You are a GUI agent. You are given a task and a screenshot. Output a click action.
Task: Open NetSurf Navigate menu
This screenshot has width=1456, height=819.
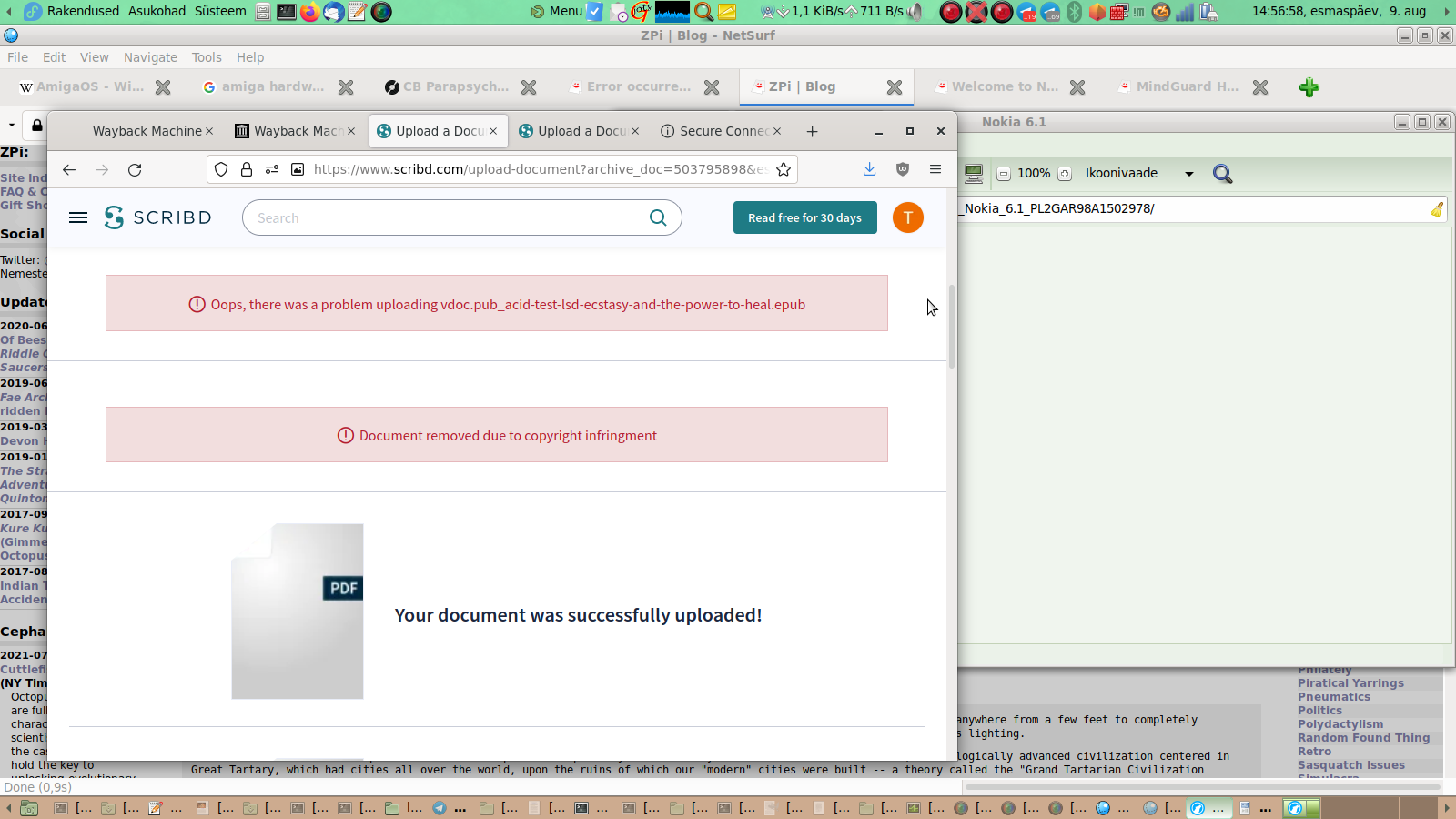pos(151,57)
